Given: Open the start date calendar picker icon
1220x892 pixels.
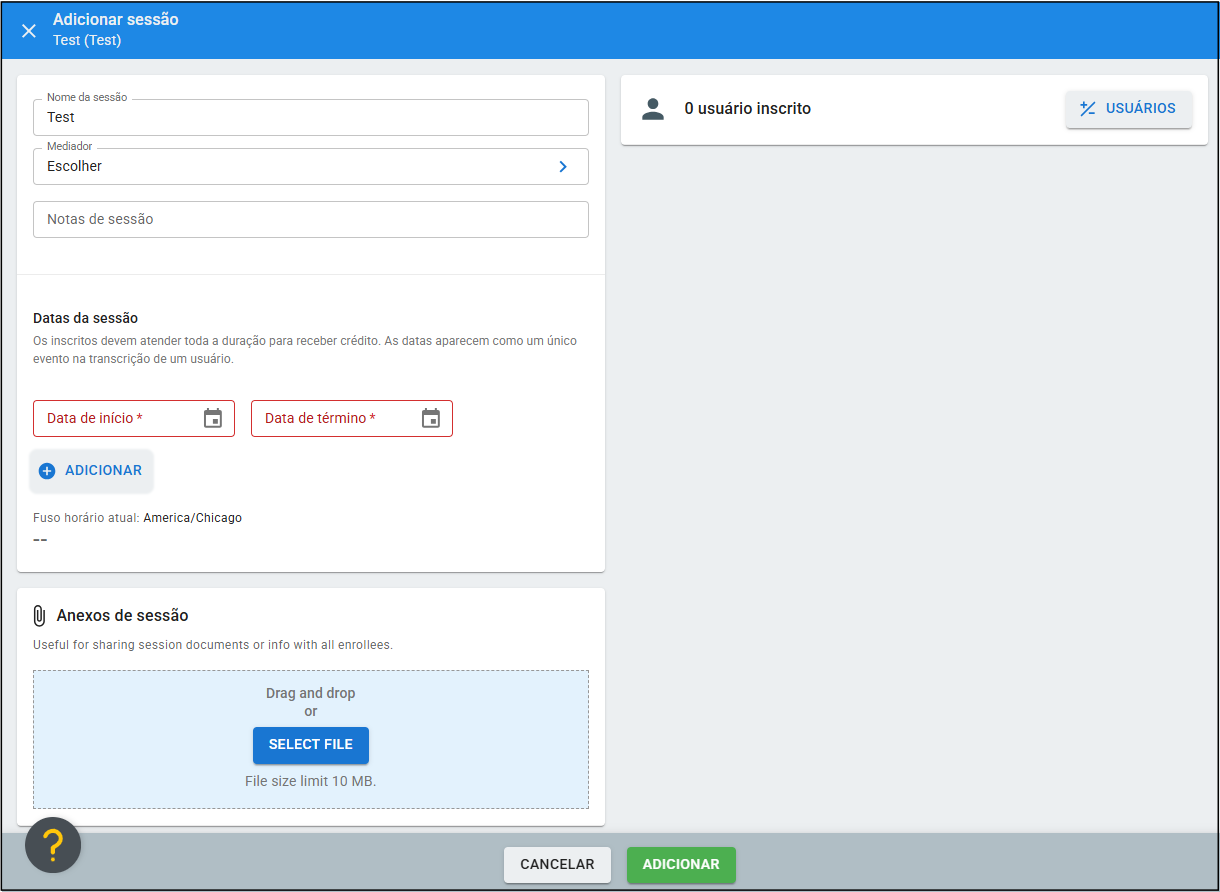Looking at the screenshot, I should click(x=213, y=419).
